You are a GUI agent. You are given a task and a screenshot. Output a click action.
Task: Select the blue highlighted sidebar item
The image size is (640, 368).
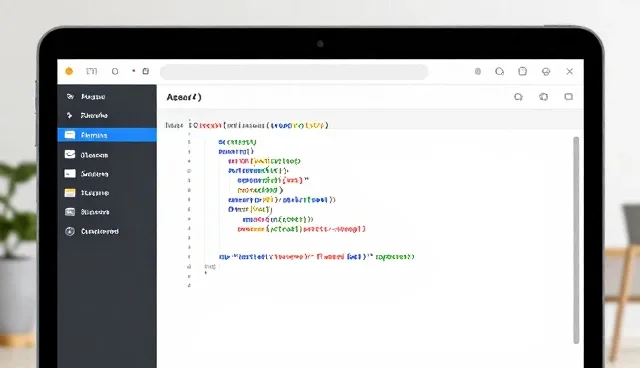click(x=107, y=135)
